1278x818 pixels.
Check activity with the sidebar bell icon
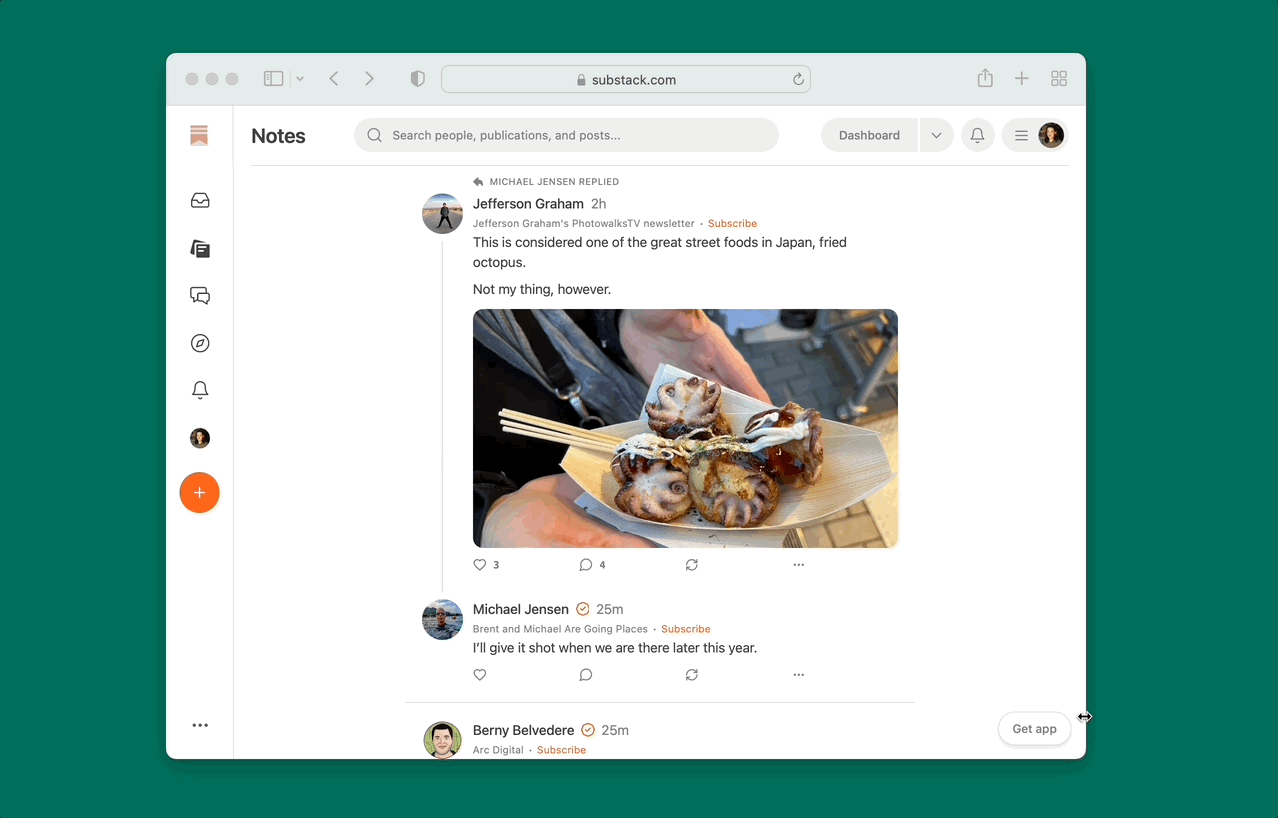point(199,389)
